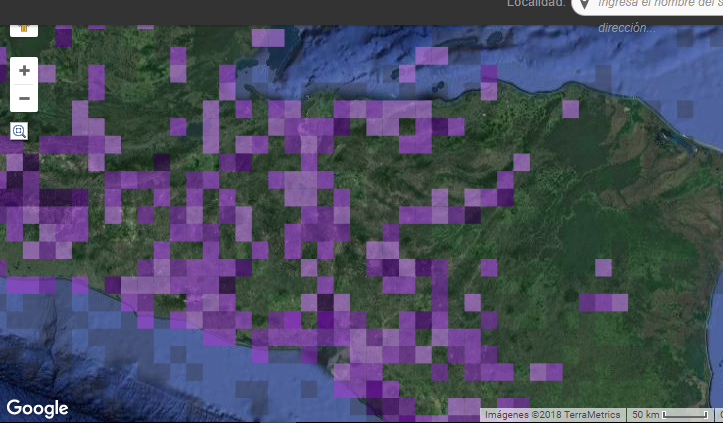Click the Localidad label
Viewport: 723px width, 423px height.
(536, 4)
